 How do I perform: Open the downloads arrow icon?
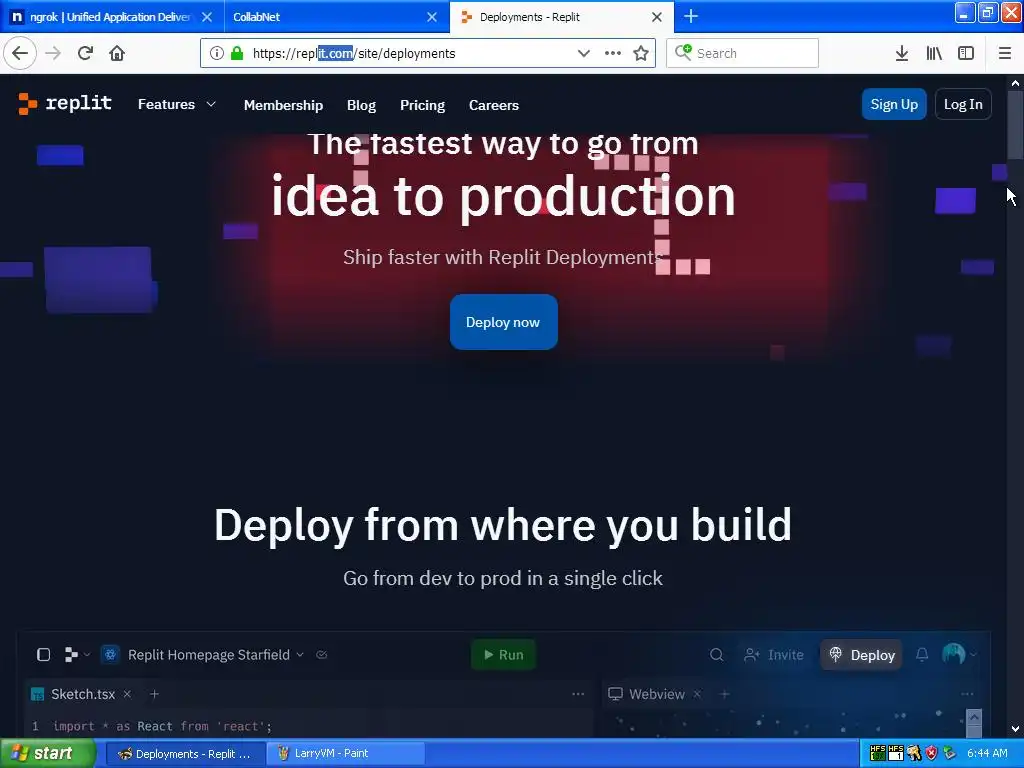pos(902,53)
